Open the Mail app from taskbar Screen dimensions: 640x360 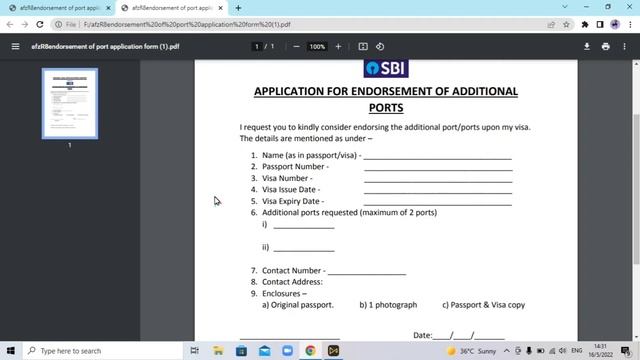(x=264, y=351)
